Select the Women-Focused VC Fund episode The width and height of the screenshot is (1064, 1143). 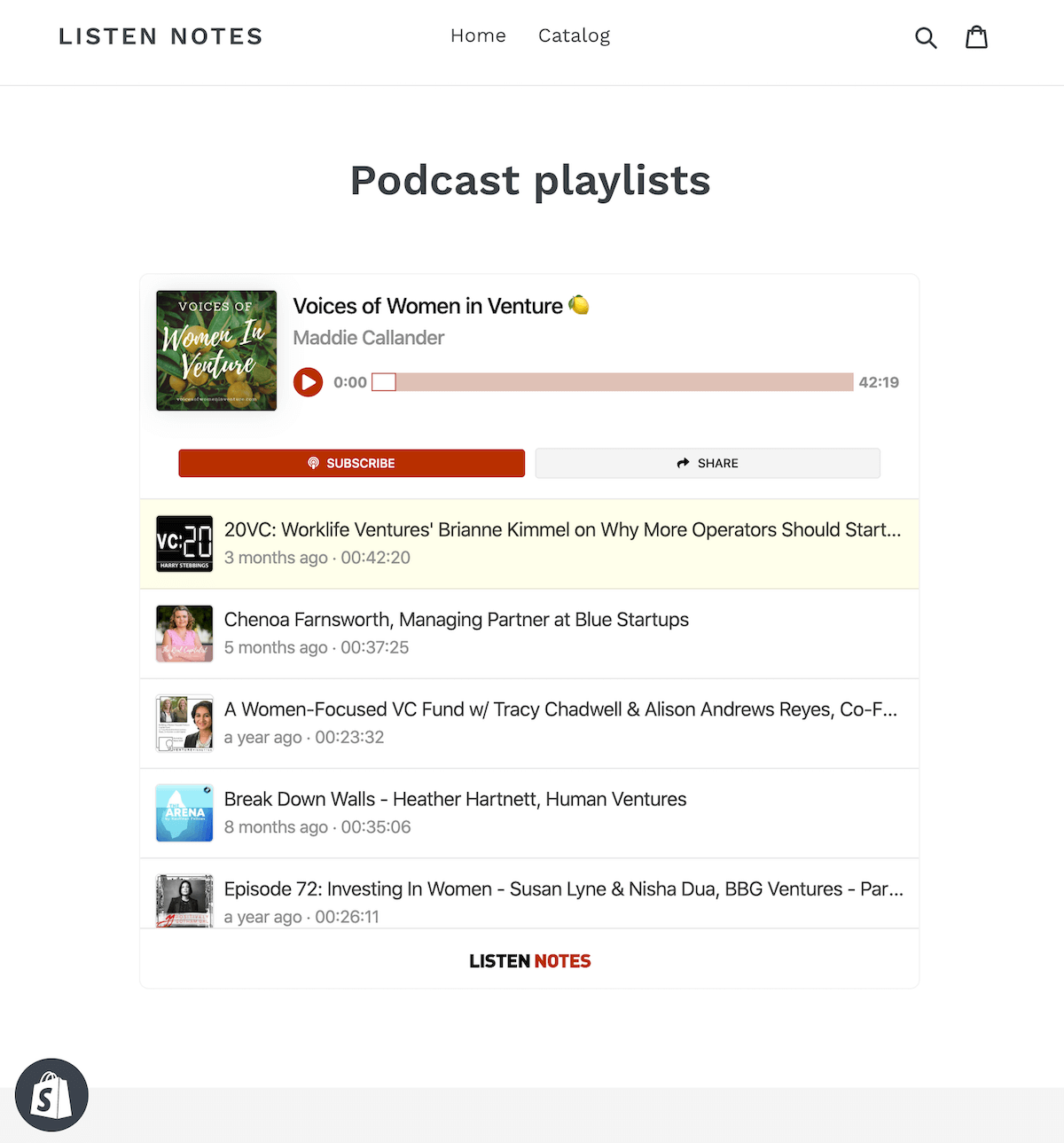(529, 723)
